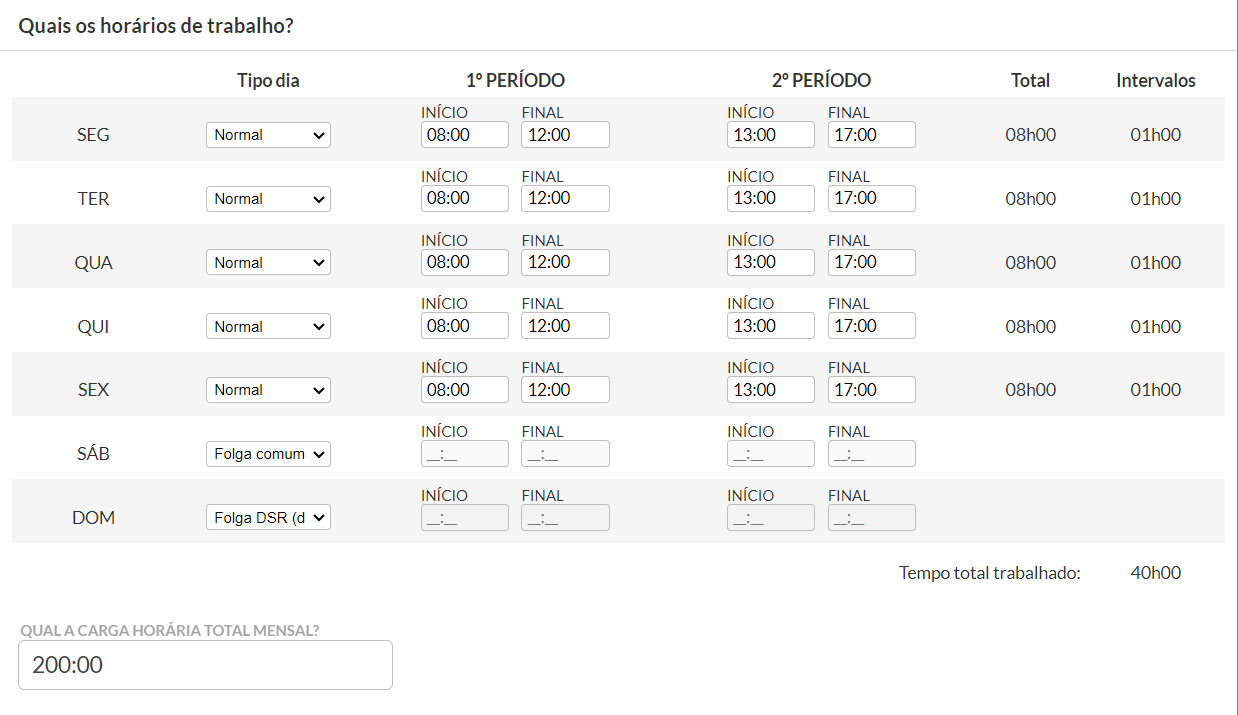This screenshot has width=1238, height=715.
Task: Open the QUA day type dropdown
Action: [268, 263]
